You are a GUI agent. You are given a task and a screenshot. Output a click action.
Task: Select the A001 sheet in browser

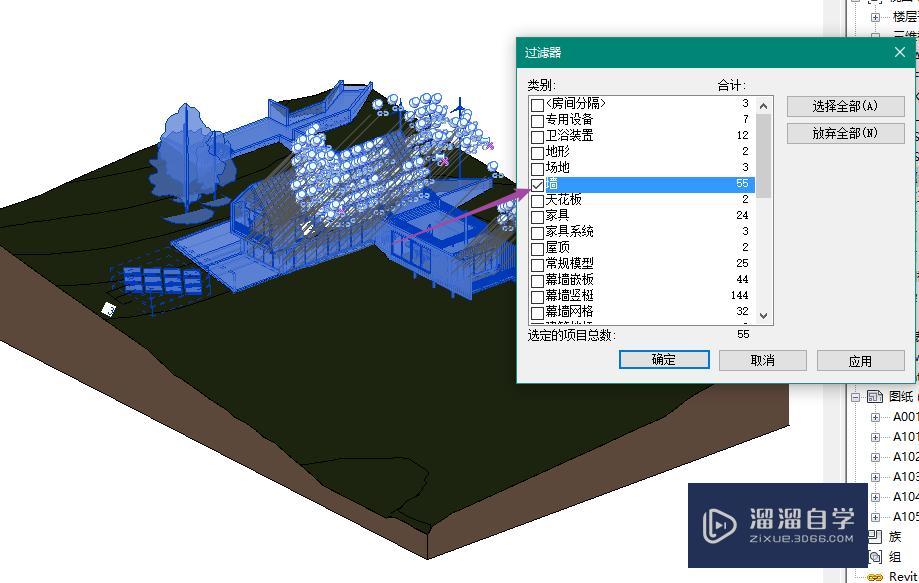click(x=906, y=417)
